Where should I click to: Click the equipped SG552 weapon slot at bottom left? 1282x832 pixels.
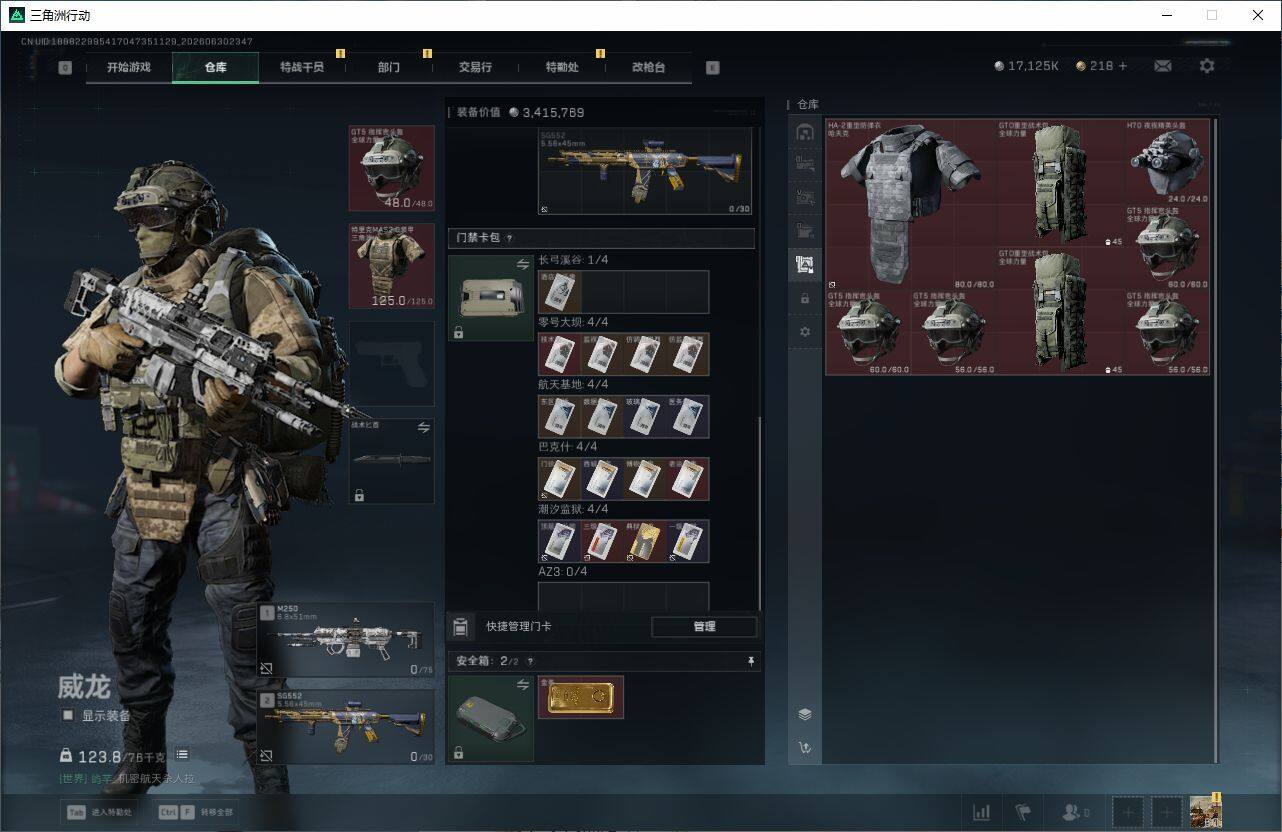click(x=346, y=727)
